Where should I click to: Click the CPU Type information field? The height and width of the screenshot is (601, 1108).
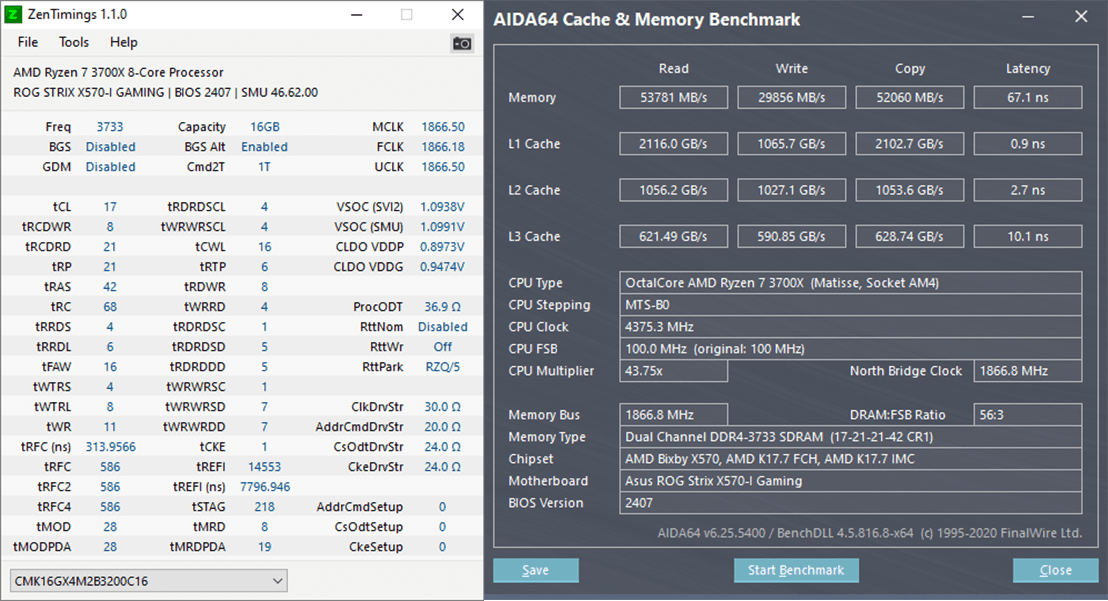850,283
